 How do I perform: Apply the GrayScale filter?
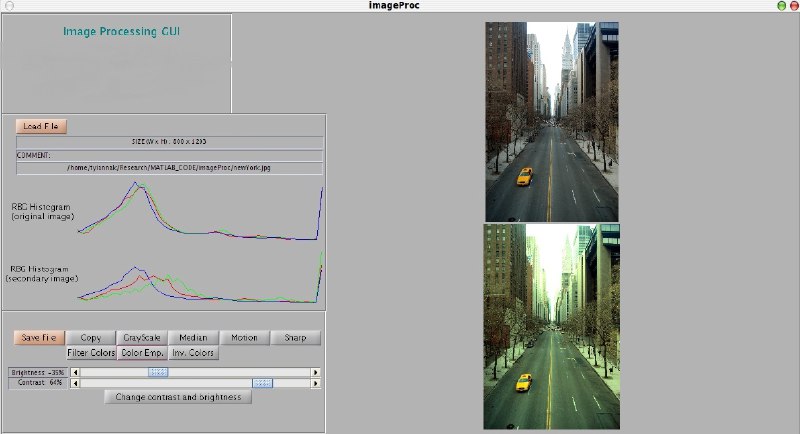click(x=142, y=338)
